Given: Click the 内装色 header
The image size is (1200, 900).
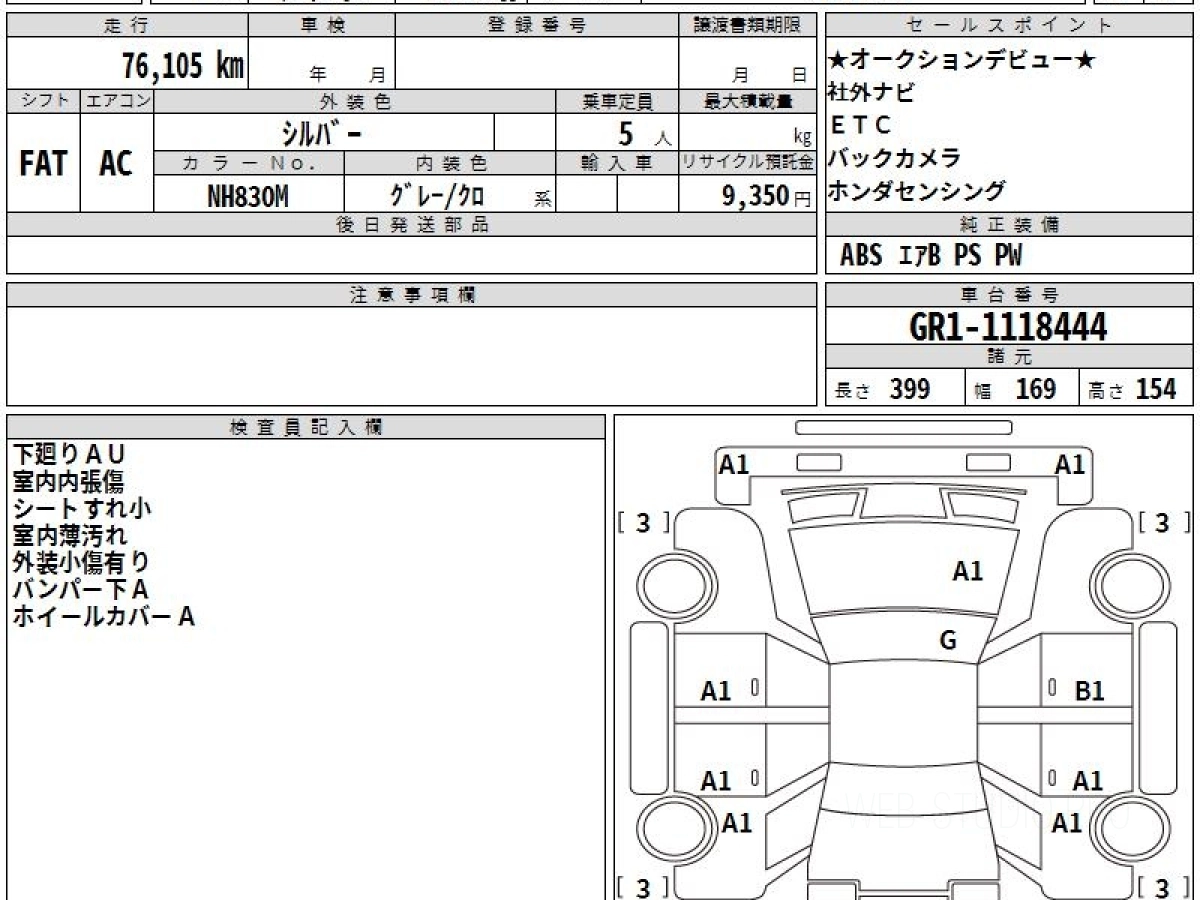Looking at the screenshot, I should coord(450,163).
